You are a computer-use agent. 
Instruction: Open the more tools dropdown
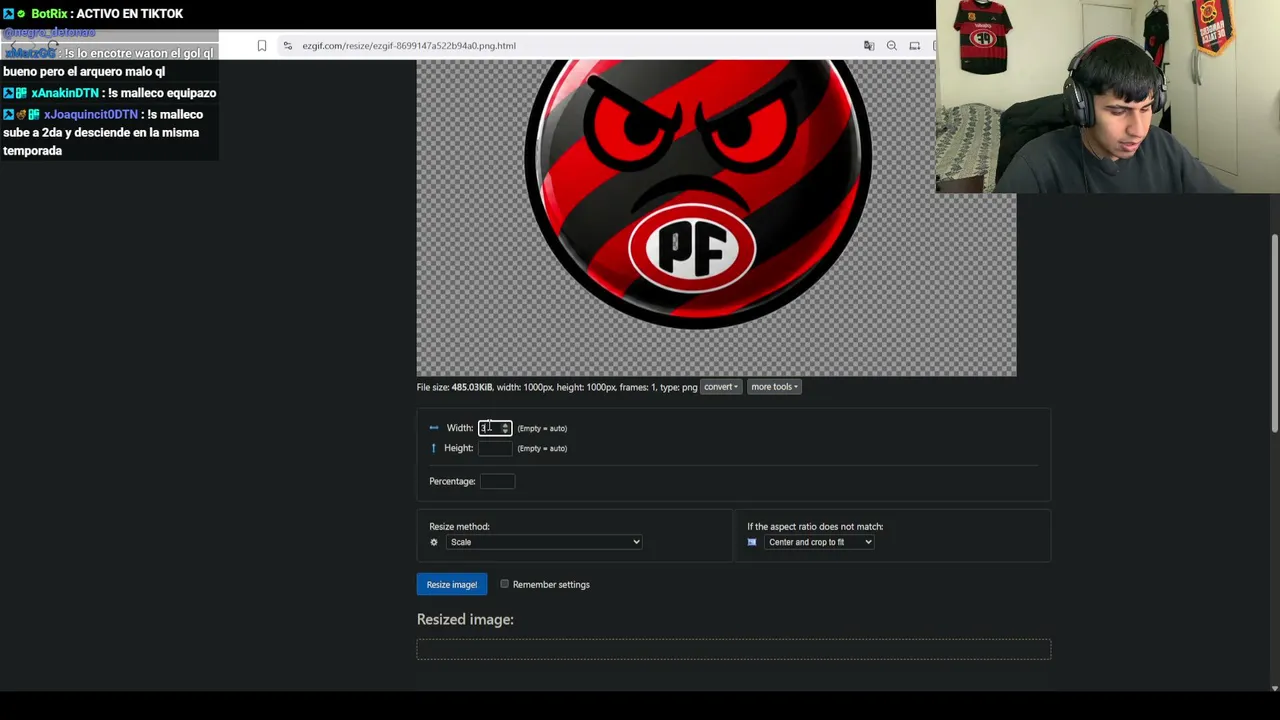(x=774, y=387)
